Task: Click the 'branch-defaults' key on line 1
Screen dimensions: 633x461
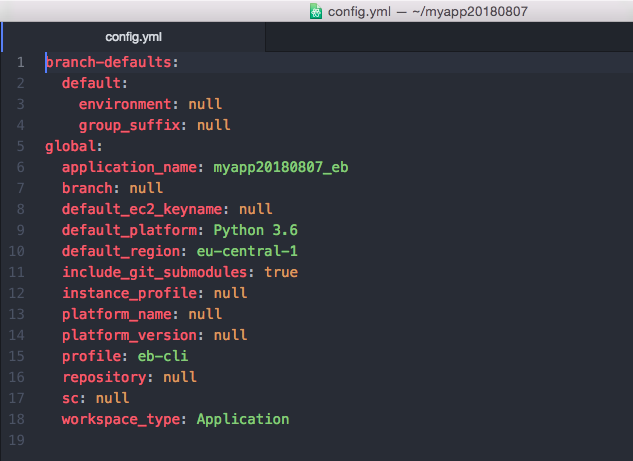Action: click(109, 62)
